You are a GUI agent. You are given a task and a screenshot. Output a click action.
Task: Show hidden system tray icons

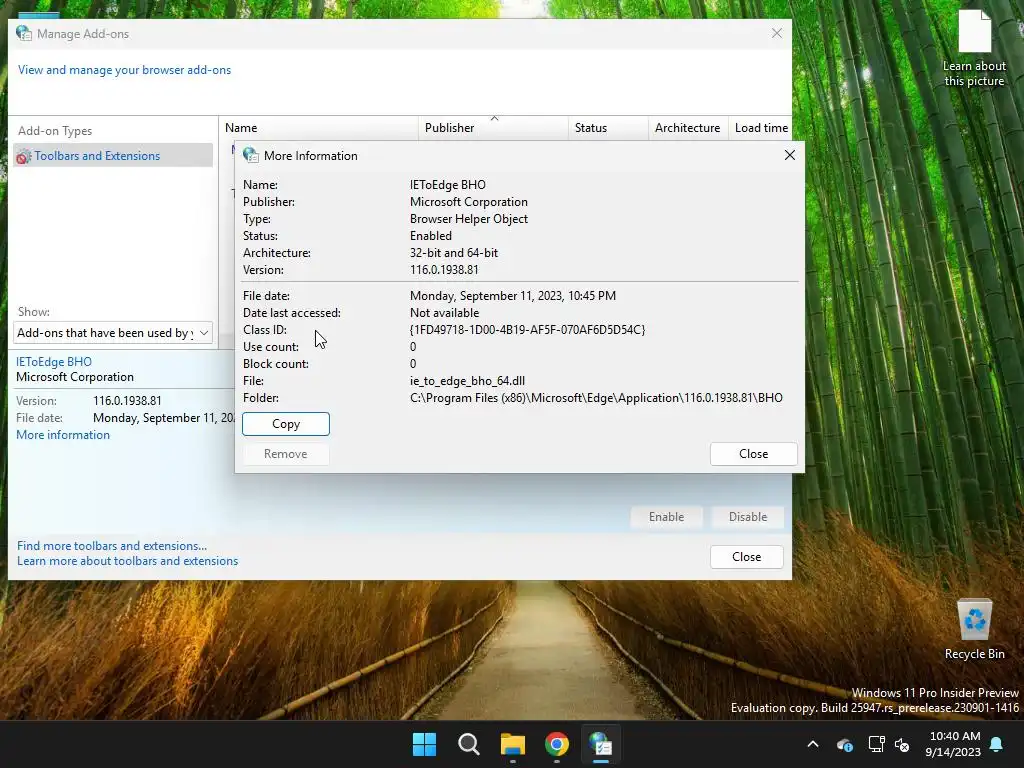click(813, 744)
